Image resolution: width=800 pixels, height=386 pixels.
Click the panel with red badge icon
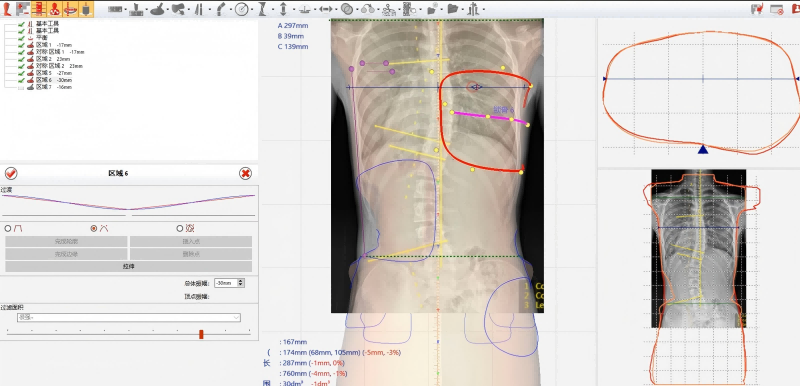pyautogui.click(x=777, y=9)
